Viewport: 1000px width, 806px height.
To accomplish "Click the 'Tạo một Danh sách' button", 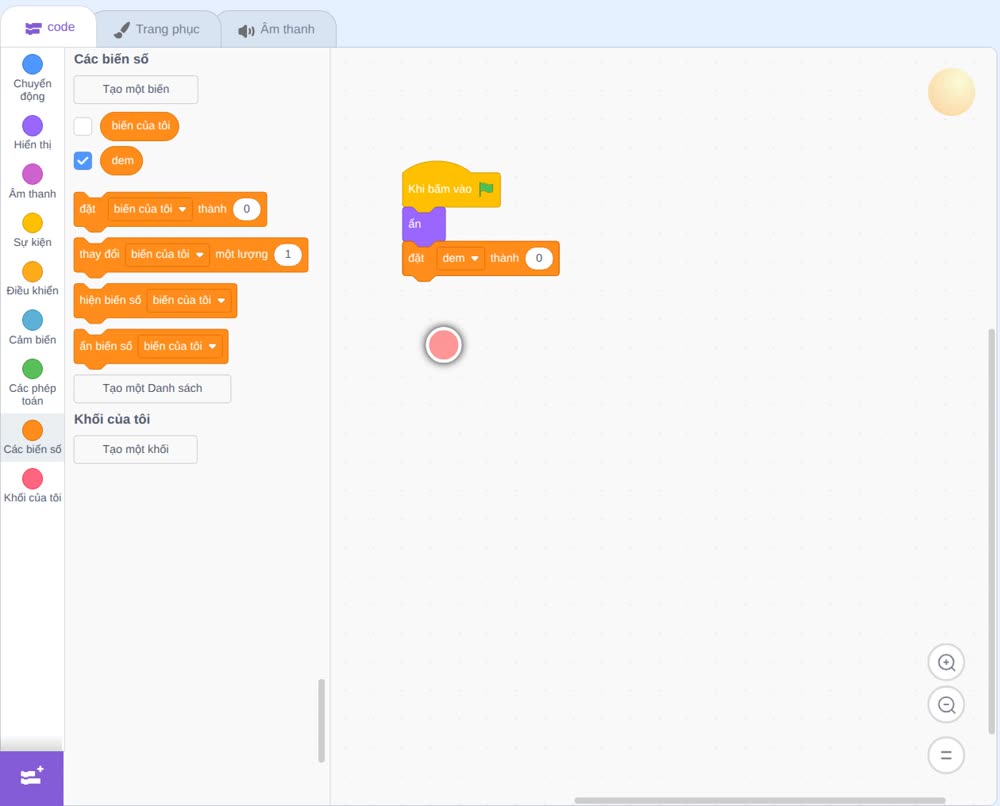I will click(152, 388).
